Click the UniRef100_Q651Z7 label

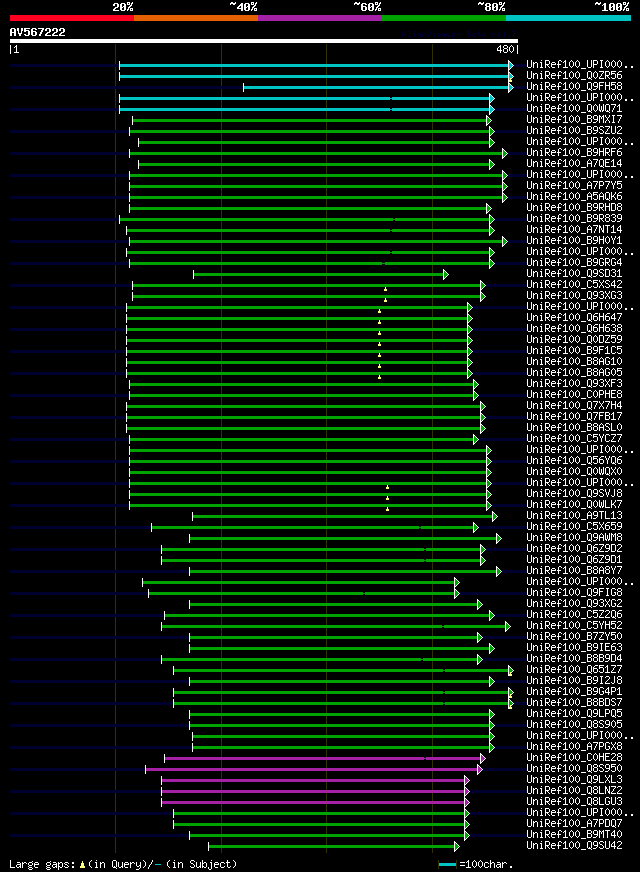pyautogui.click(x=574, y=669)
